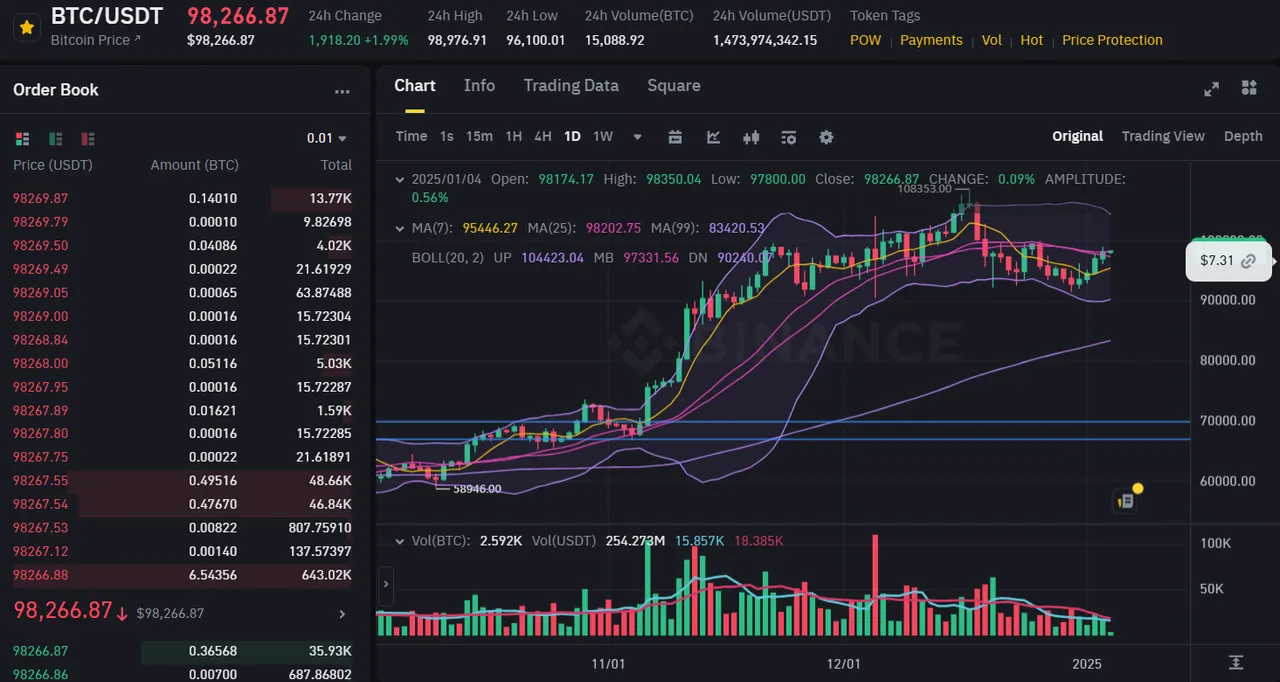The image size is (1280, 682).
Task: Collapse the MA indicator legend
Action: coord(400,228)
